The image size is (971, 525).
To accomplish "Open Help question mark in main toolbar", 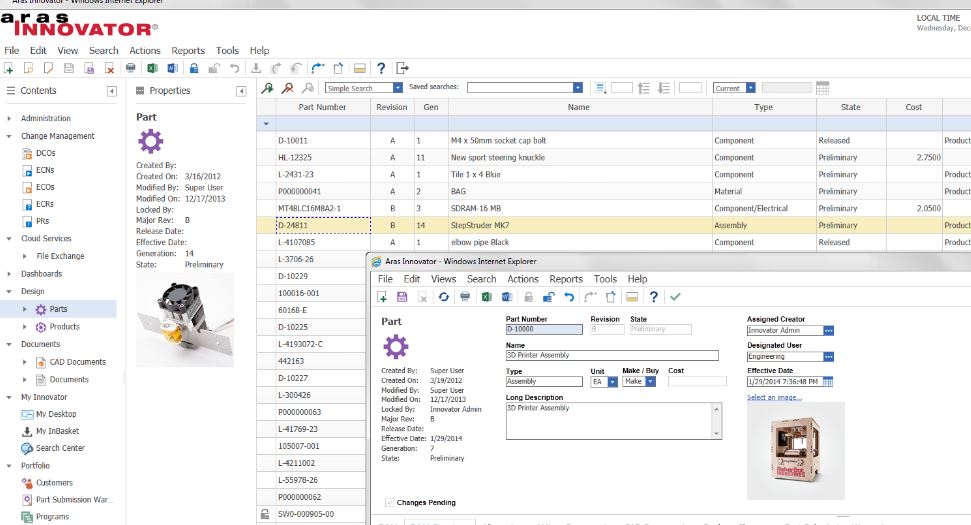I will 381,68.
